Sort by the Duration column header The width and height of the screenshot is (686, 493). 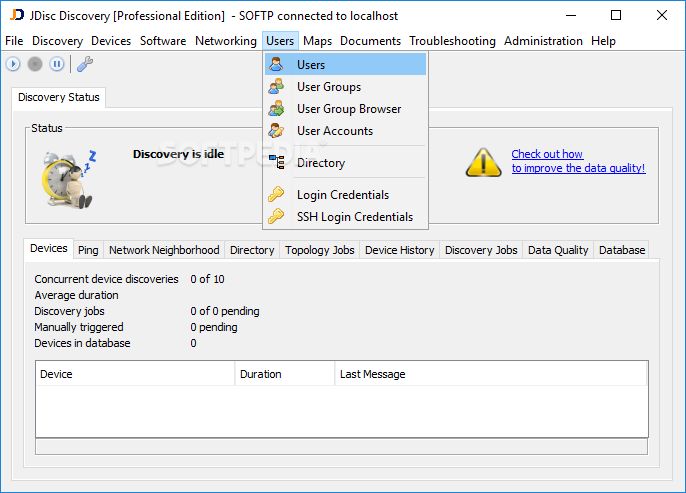285,374
